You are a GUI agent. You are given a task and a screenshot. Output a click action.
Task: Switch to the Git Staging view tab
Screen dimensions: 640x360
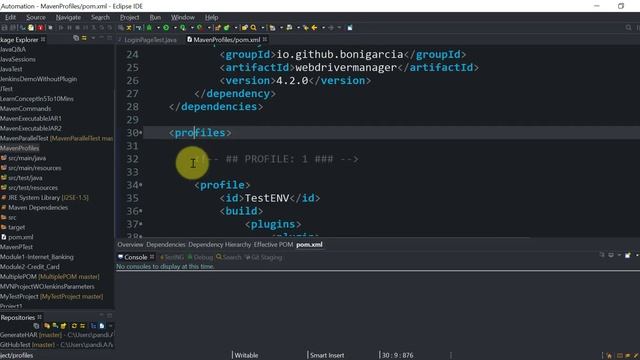263,257
